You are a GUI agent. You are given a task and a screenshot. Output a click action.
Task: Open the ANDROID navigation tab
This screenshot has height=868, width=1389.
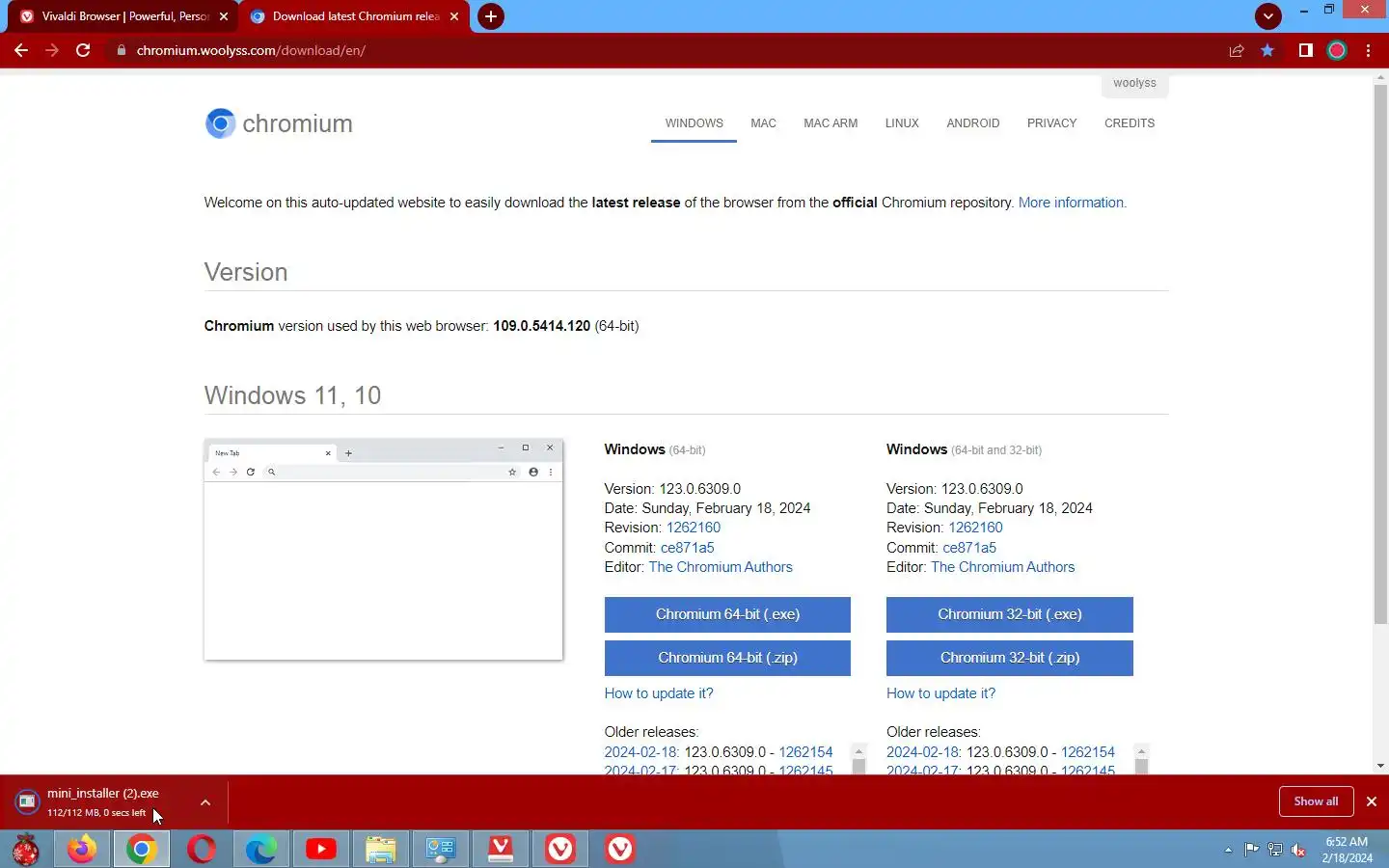pos(972,123)
